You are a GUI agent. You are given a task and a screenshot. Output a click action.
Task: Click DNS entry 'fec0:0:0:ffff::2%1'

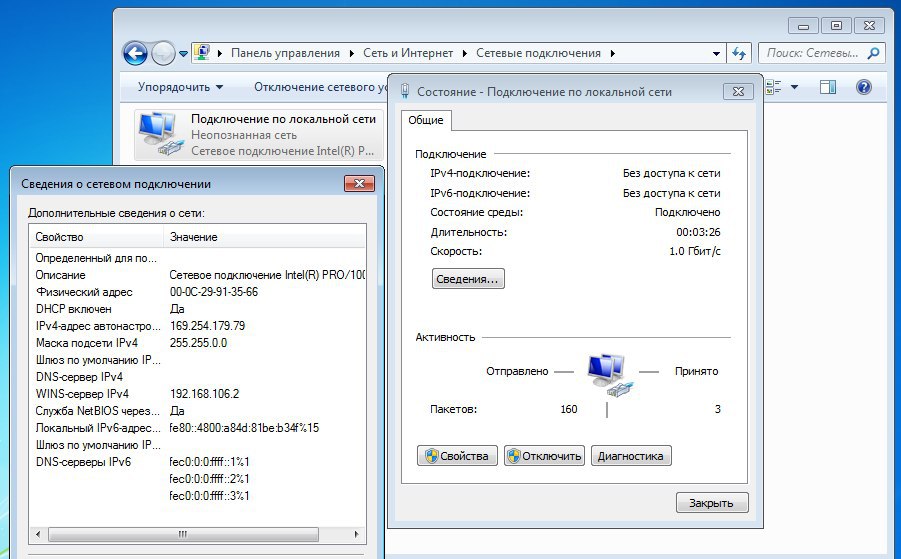pos(210,479)
